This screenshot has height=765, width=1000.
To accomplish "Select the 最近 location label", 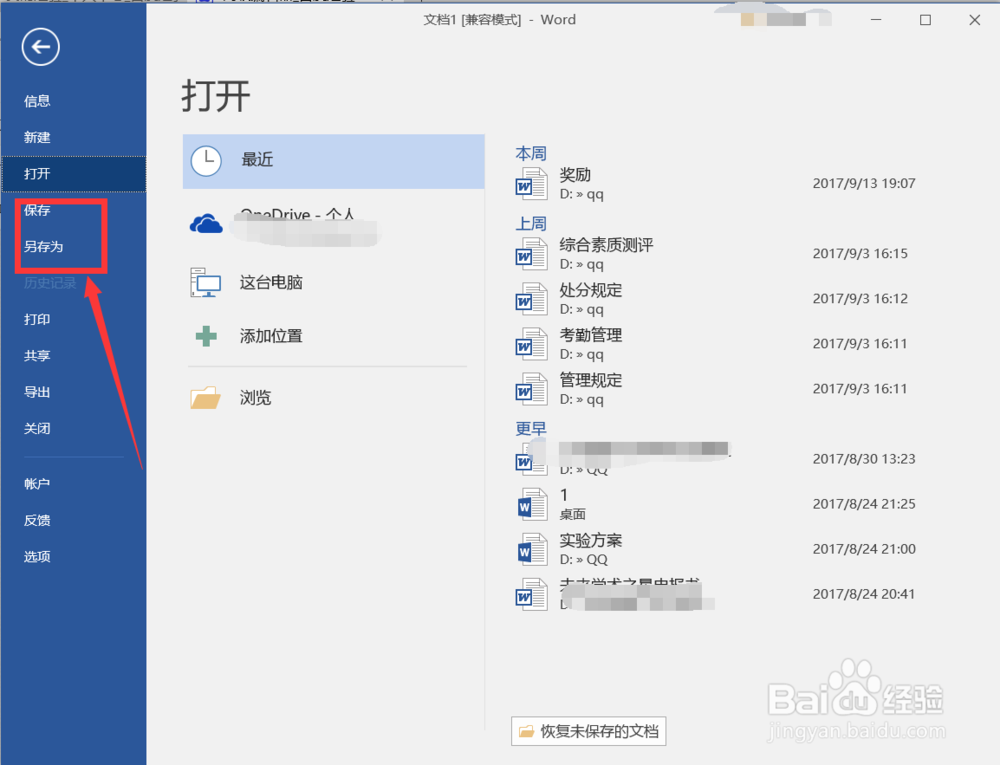I will coord(257,159).
